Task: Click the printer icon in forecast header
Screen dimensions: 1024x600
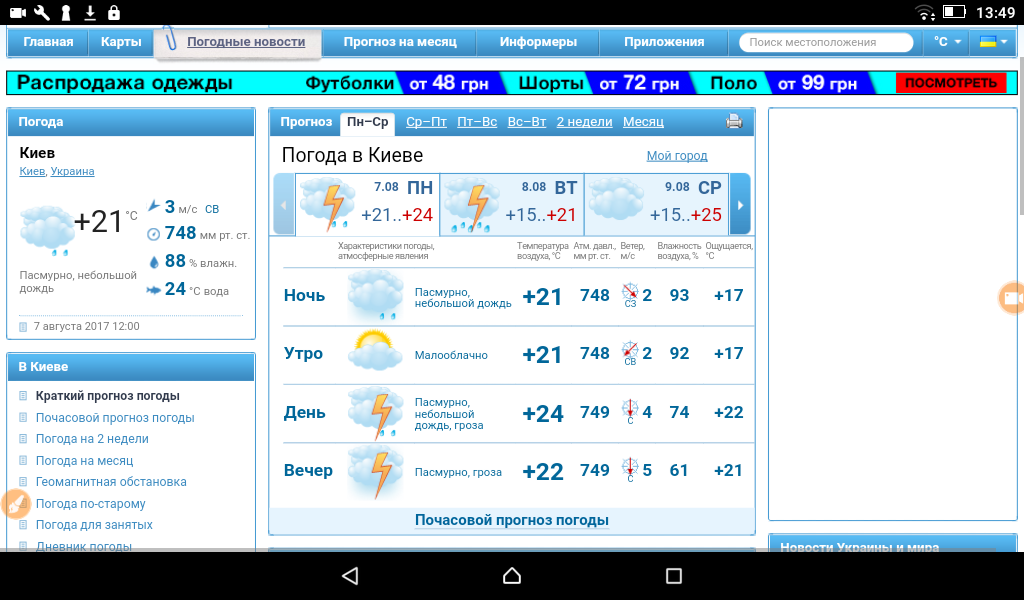Action: coord(734,122)
